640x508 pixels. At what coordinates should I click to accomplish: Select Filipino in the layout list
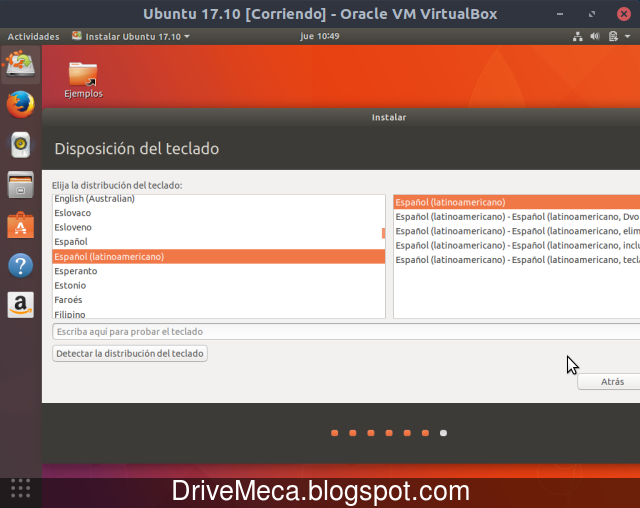click(219, 313)
